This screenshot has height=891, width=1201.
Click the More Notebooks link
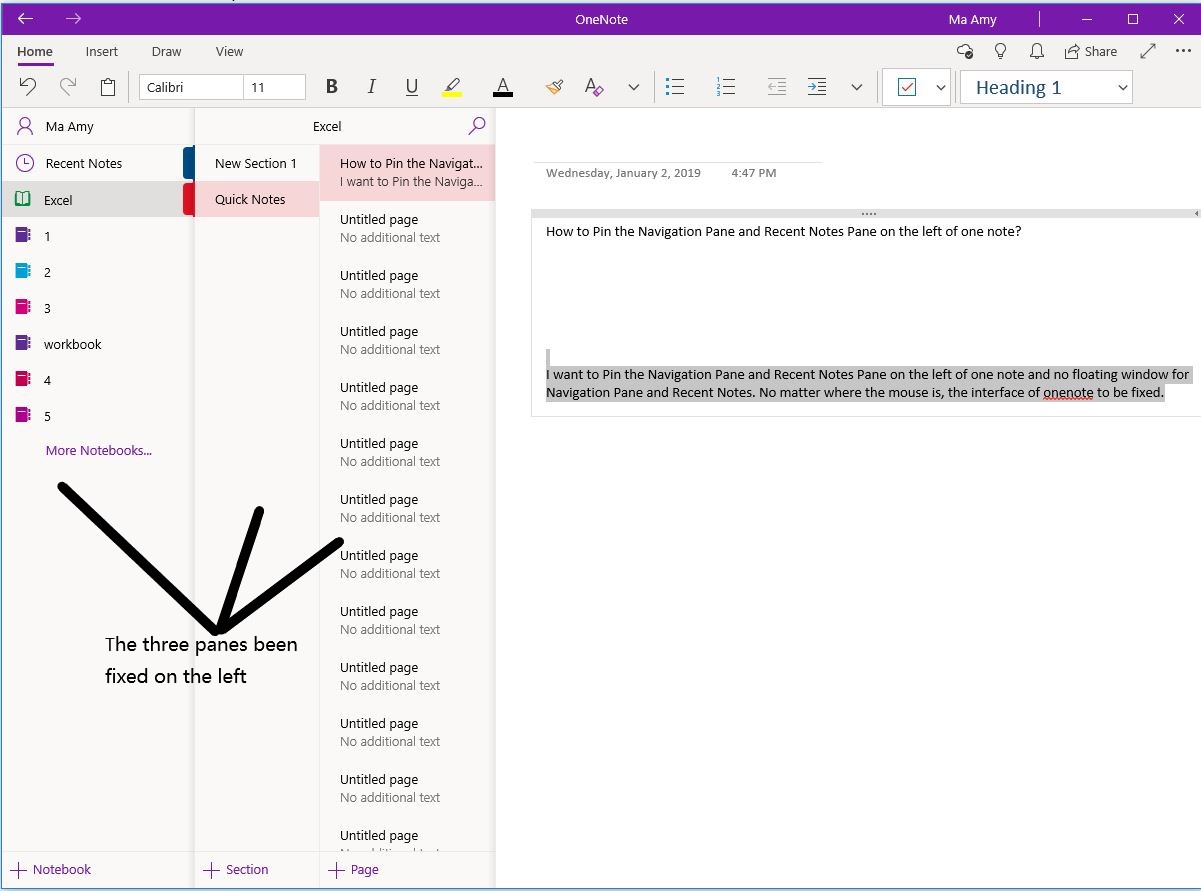(99, 450)
